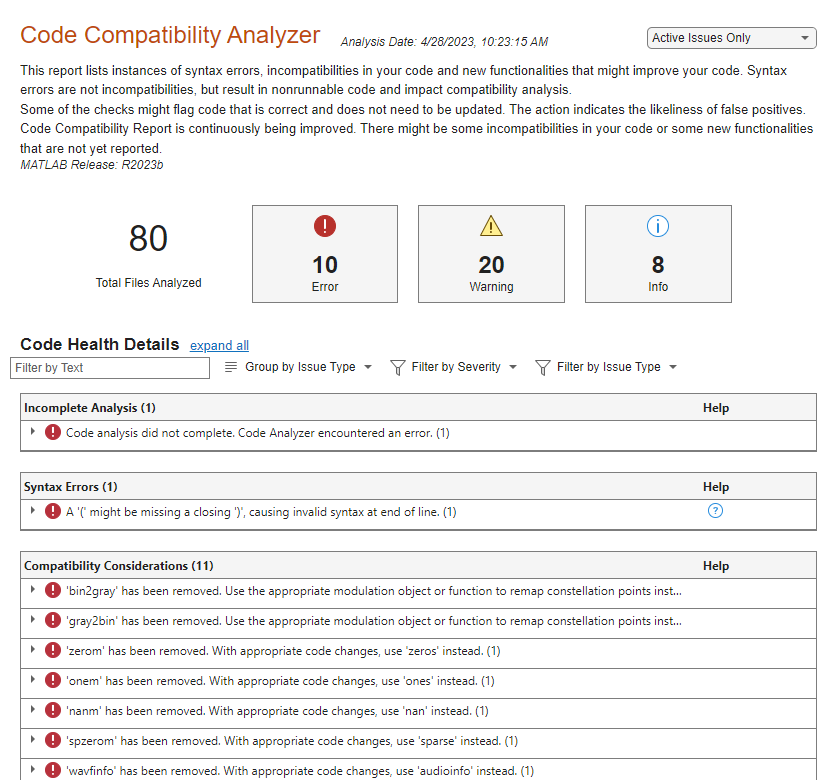Image resolution: width=836 pixels, height=780 pixels.
Task: Click the error icon beside the 'bin2gray' message
Action: point(52,590)
